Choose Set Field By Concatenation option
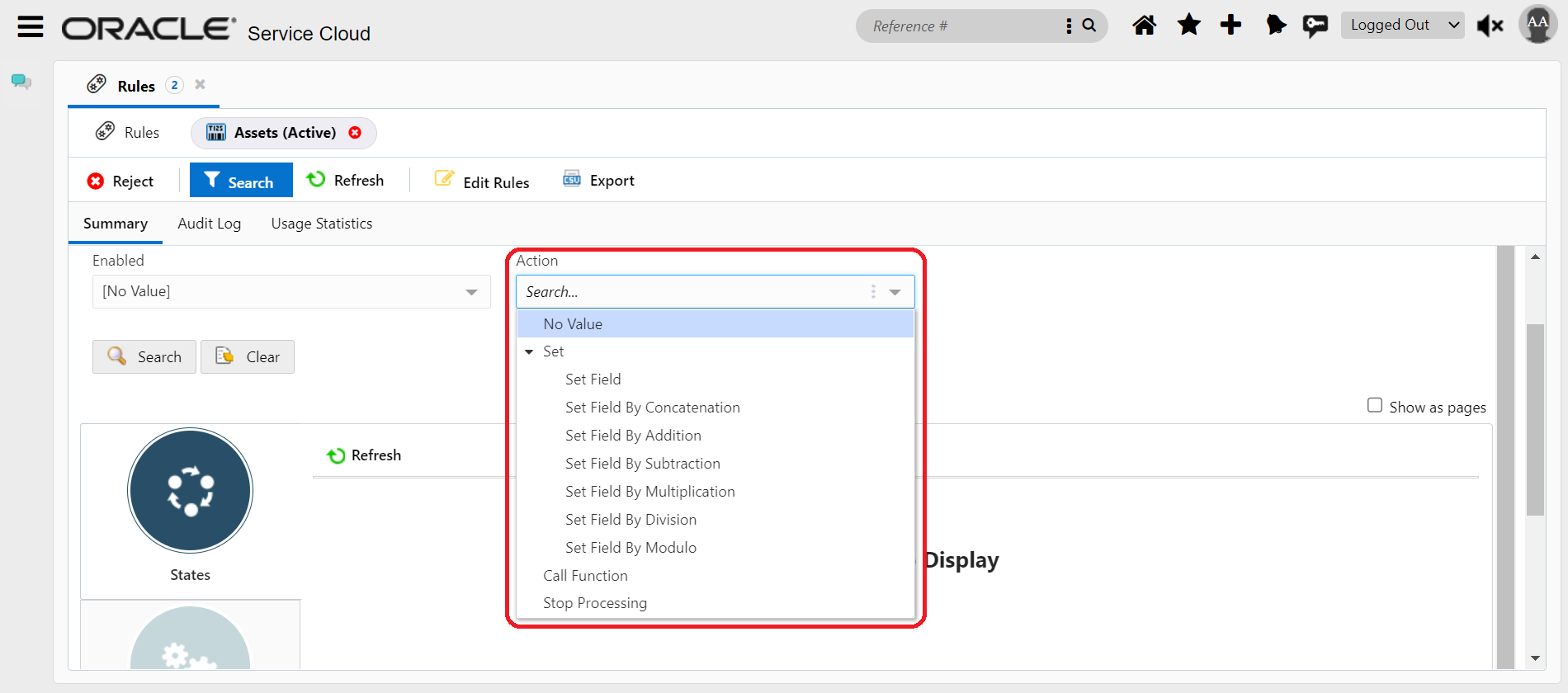The width and height of the screenshot is (1568, 693). click(652, 408)
